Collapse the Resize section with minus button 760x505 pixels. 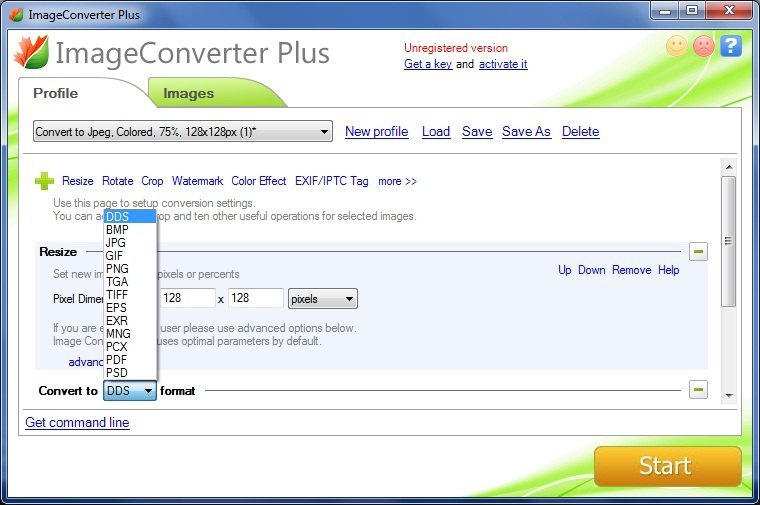click(x=698, y=252)
